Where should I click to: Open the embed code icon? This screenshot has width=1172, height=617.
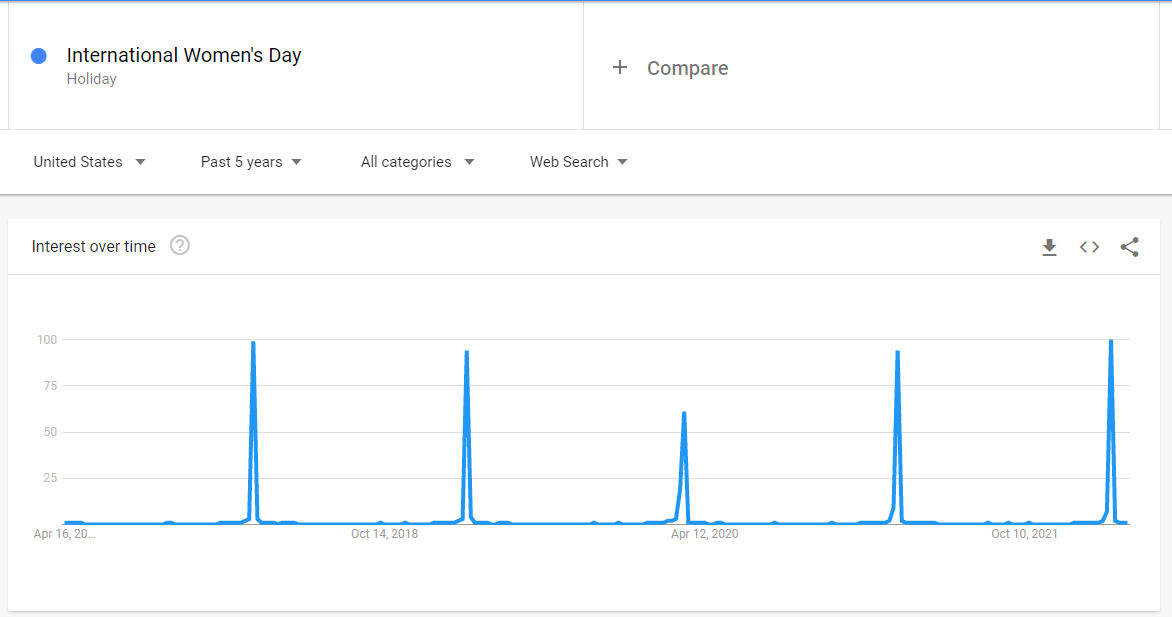[x=1089, y=247]
